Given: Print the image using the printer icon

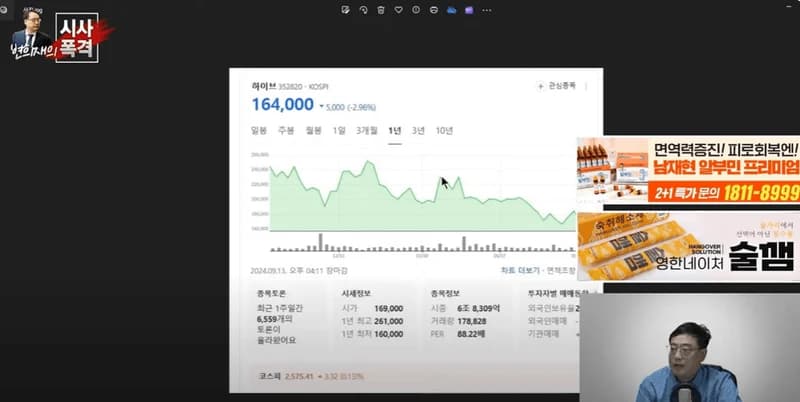Looking at the screenshot, I should tap(434, 10).
